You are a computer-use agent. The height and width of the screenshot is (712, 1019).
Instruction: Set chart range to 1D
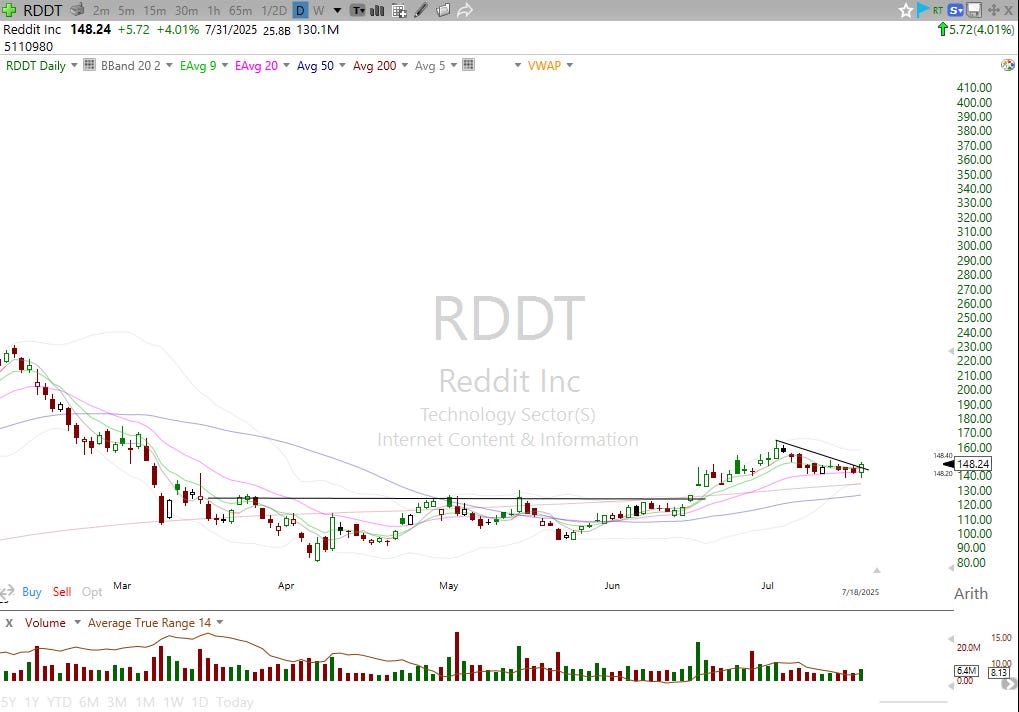pyautogui.click(x=200, y=702)
